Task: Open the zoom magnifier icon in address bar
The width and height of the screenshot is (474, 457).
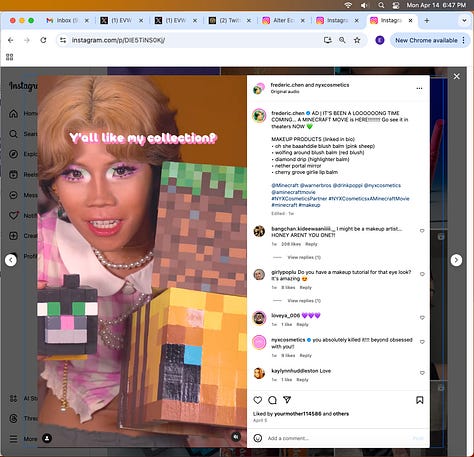Action: [x=342, y=40]
